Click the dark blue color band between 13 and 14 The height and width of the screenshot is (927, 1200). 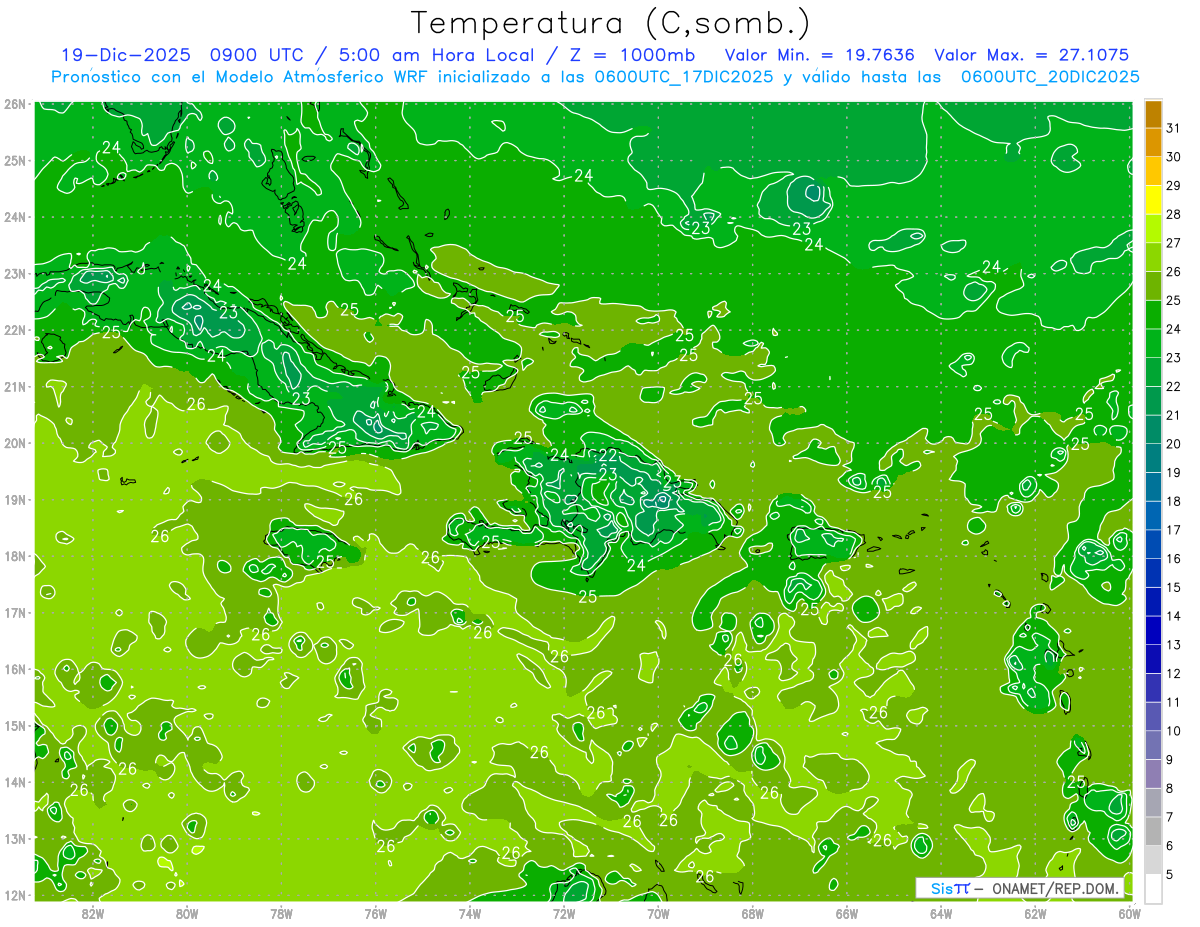(x=1153, y=630)
